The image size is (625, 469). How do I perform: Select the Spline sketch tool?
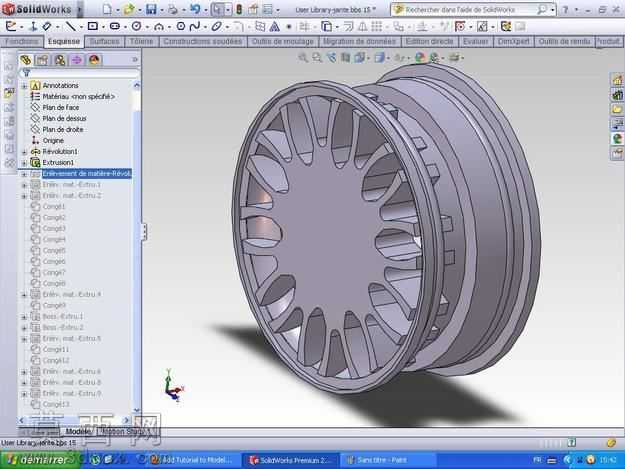[195, 27]
